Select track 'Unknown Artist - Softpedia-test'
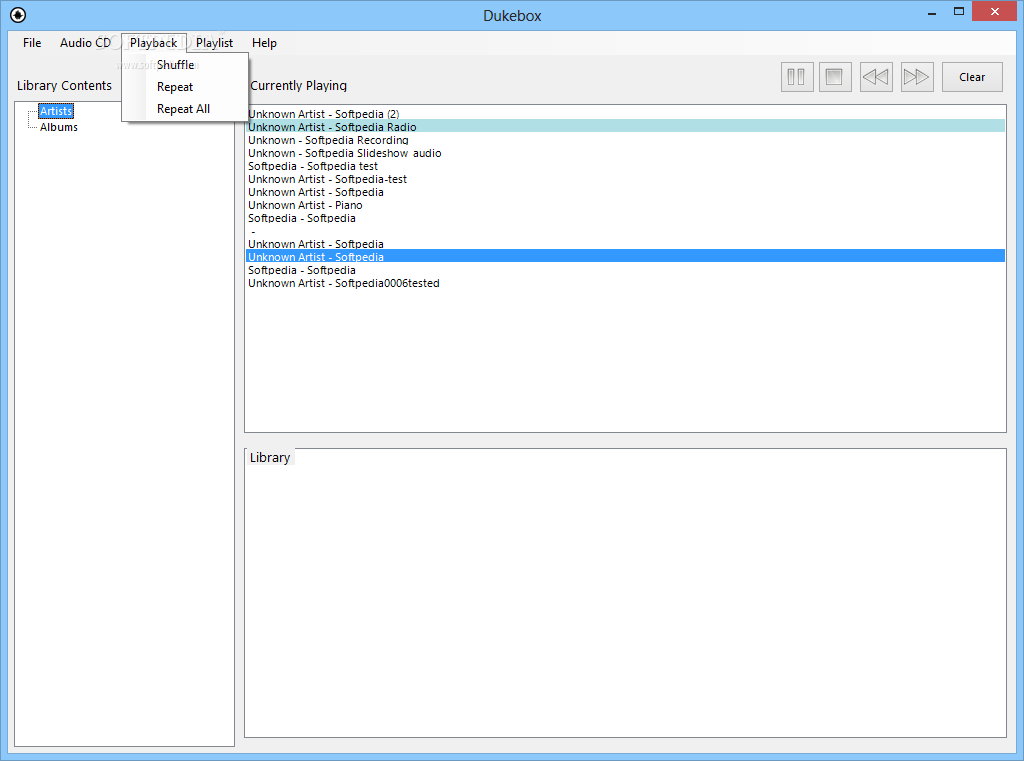 coord(625,179)
